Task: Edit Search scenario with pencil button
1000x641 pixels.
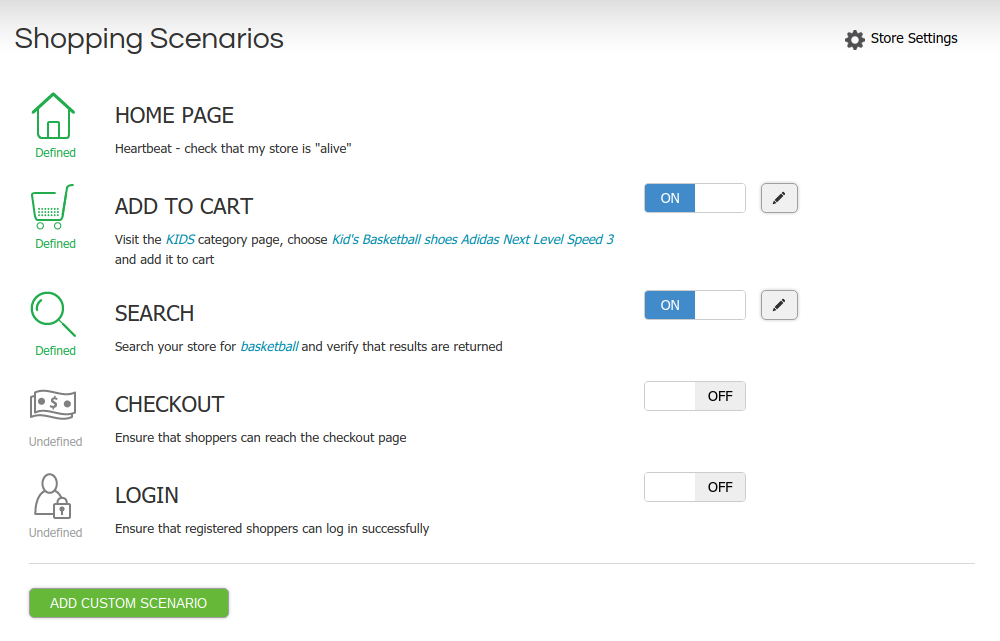Action: pyautogui.click(x=779, y=305)
